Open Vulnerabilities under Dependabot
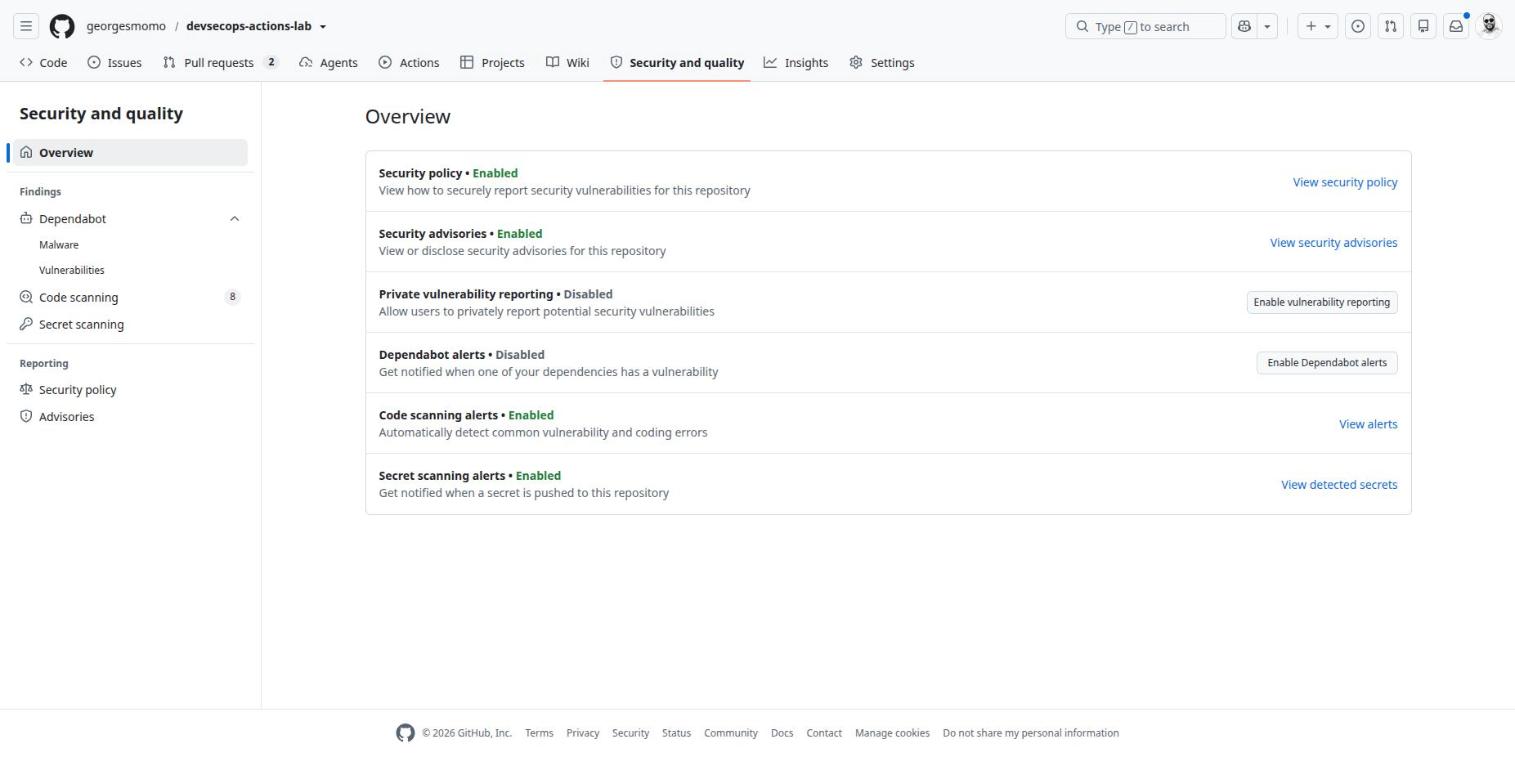The image size is (1515, 784). point(72,270)
